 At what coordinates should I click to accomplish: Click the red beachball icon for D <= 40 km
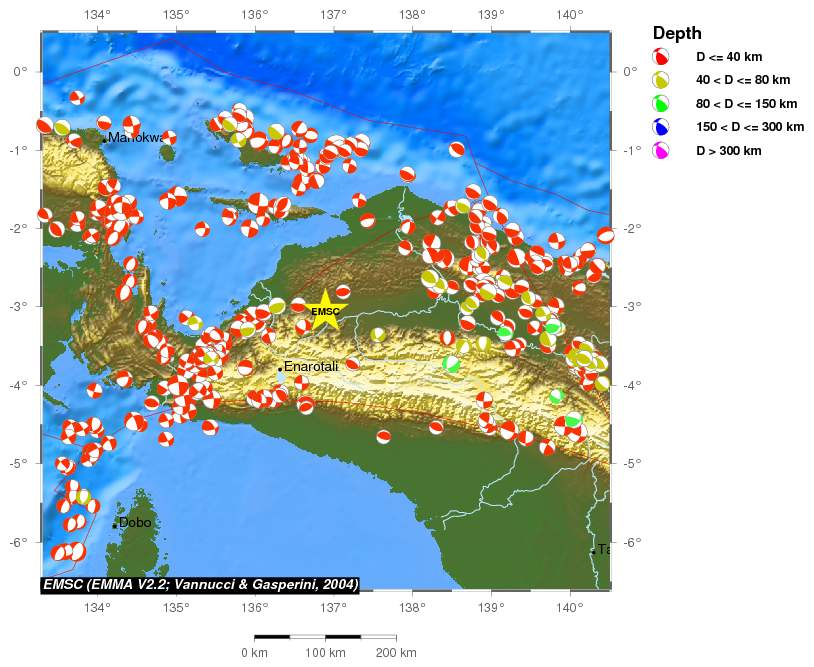(x=661, y=57)
